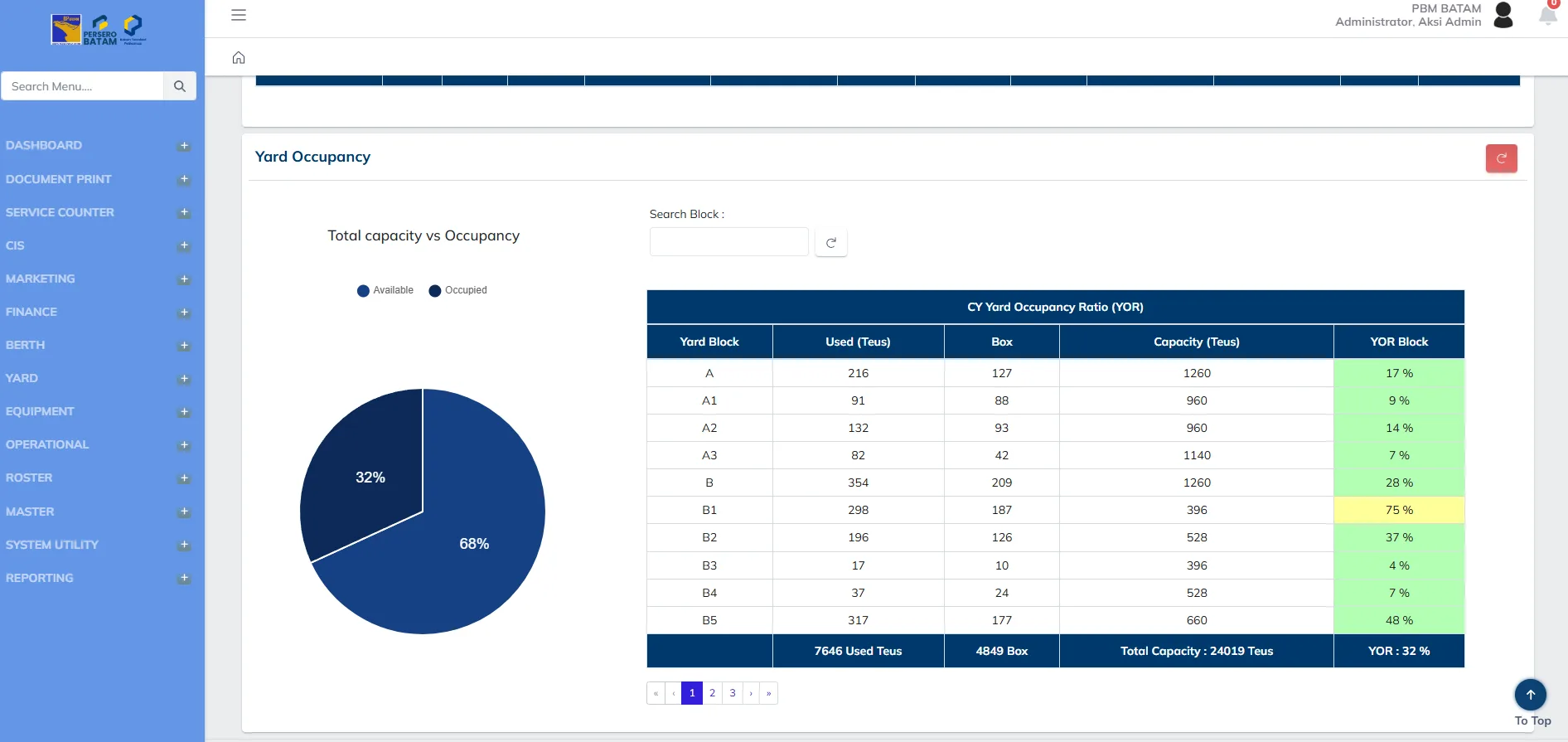The height and width of the screenshot is (742, 1568).
Task: Toggle the hamburger sidebar menu icon
Action: (239, 15)
